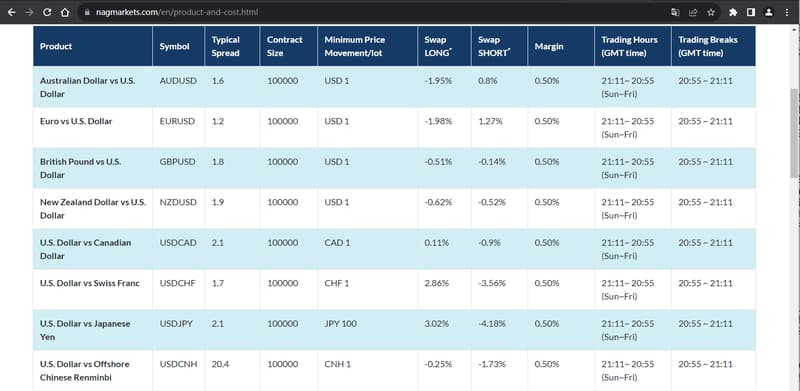Reload the page with refresh icon

tap(47, 12)
